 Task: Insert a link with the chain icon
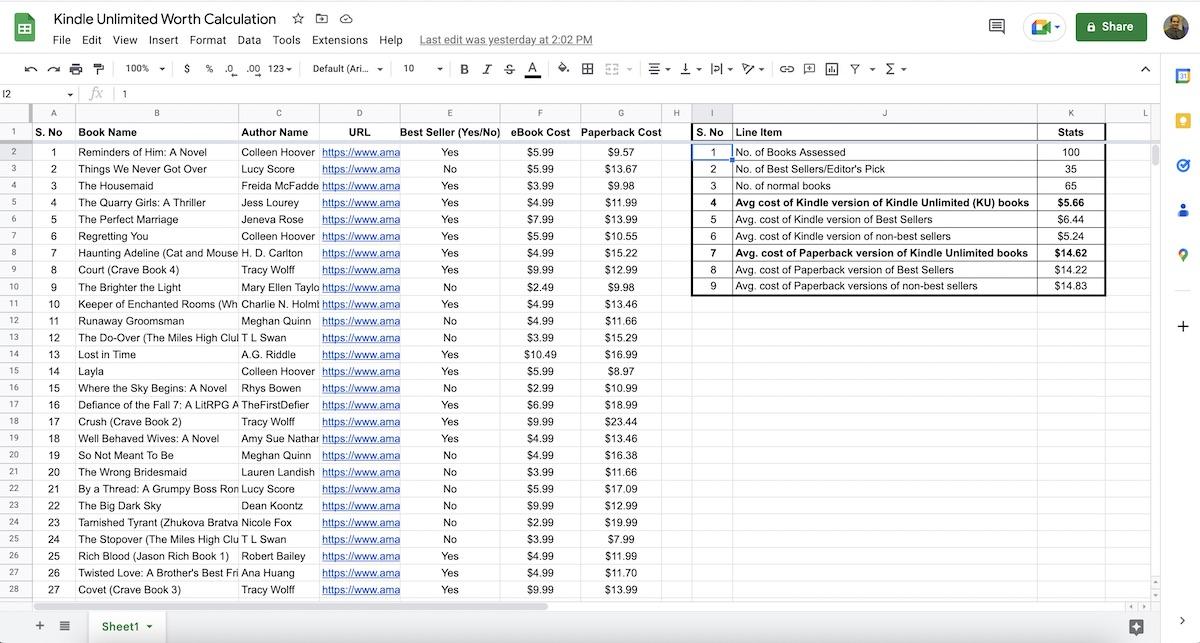(787, 69)
